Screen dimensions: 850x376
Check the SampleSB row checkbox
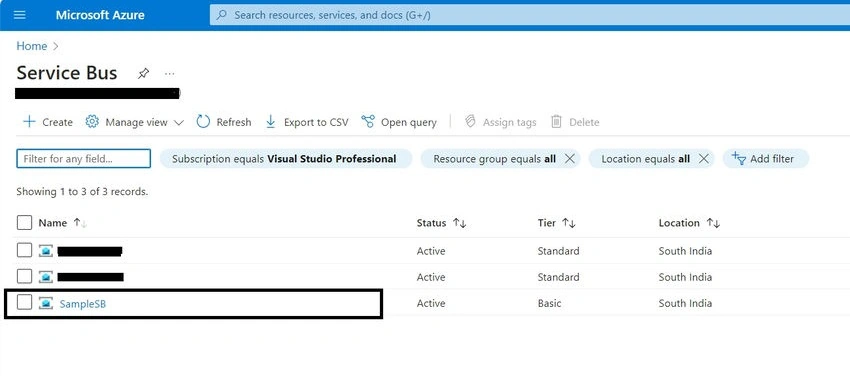tap(24, 303)
